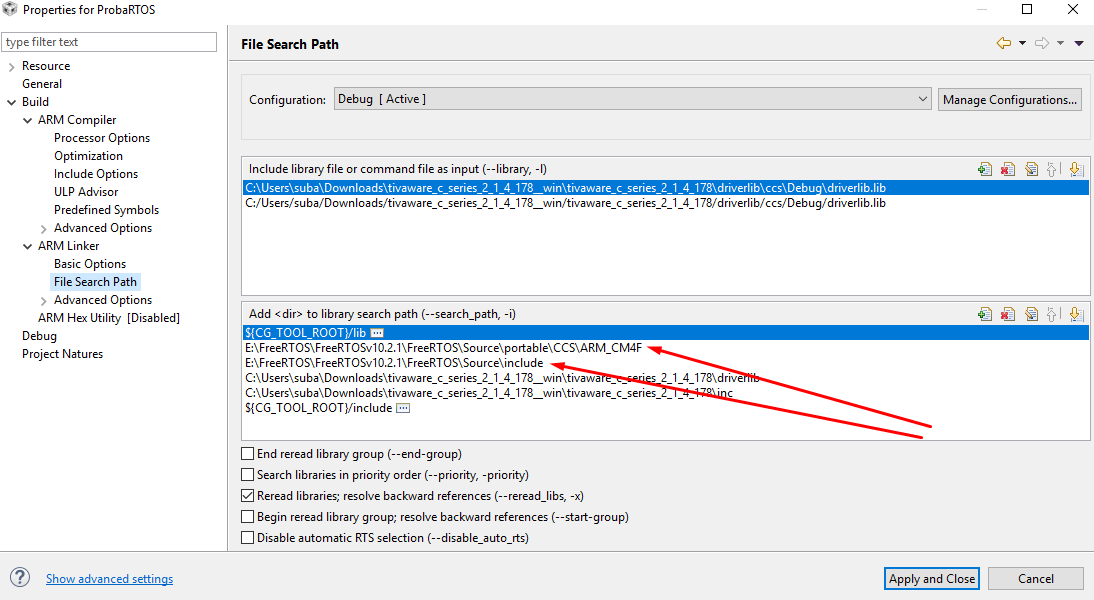
Task: Click Edit icon in the --library list toolbar
Action: tap(1031, 170)
